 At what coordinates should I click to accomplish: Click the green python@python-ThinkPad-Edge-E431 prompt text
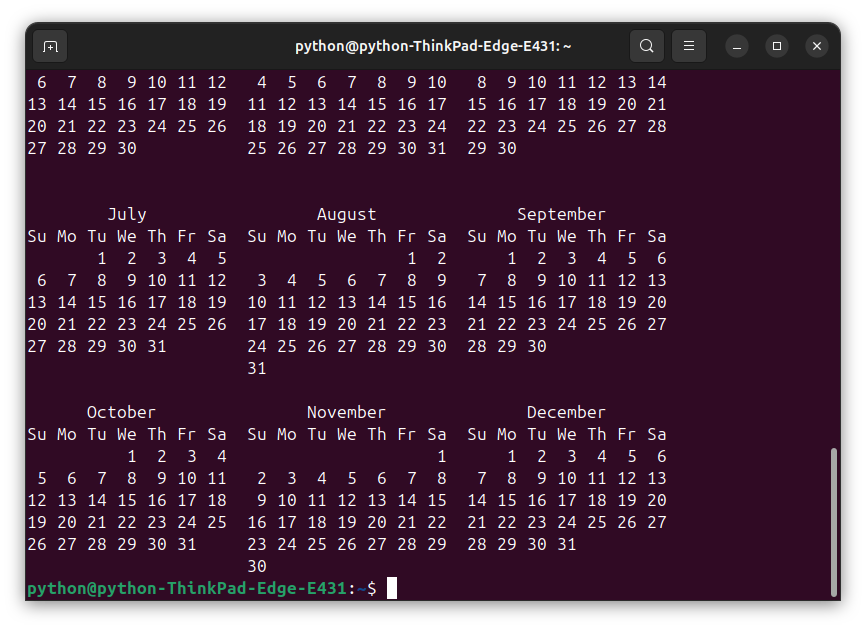coord(187,589)
